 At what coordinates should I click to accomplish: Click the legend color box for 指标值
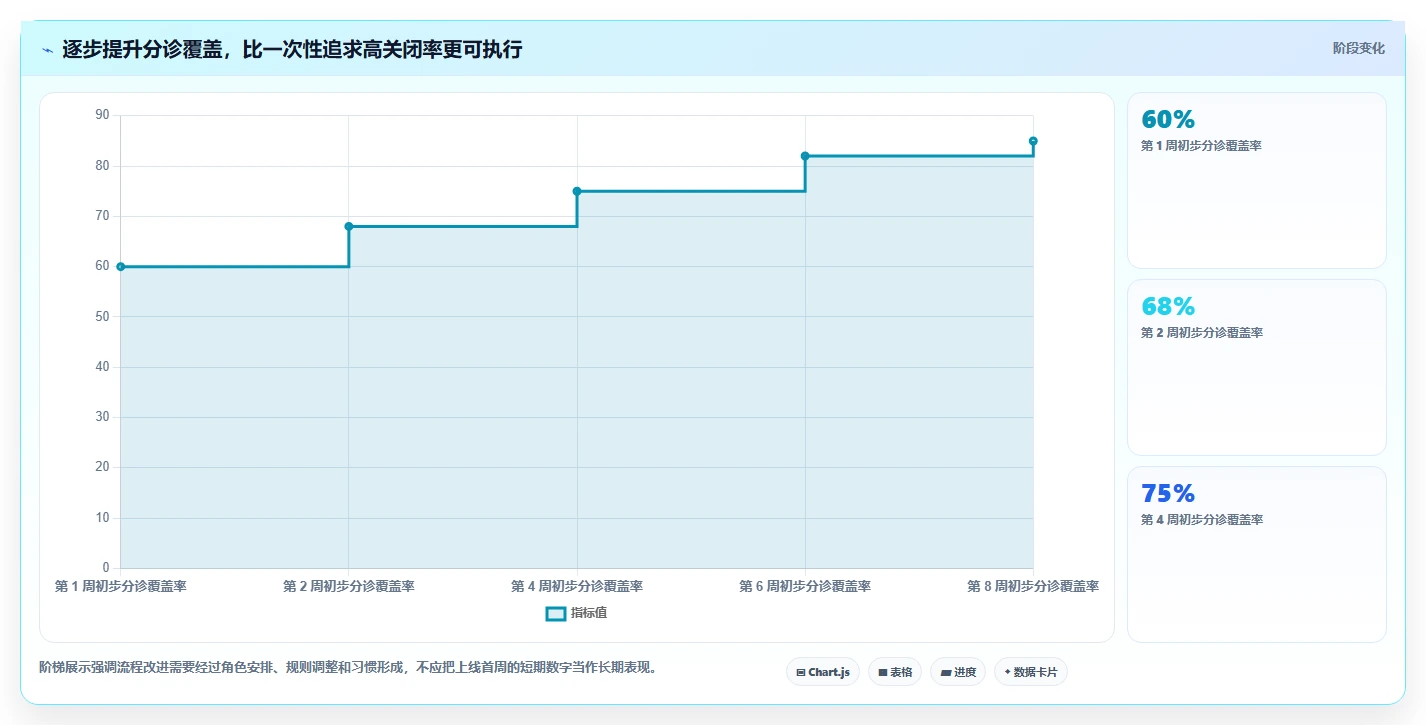[556, 613]
